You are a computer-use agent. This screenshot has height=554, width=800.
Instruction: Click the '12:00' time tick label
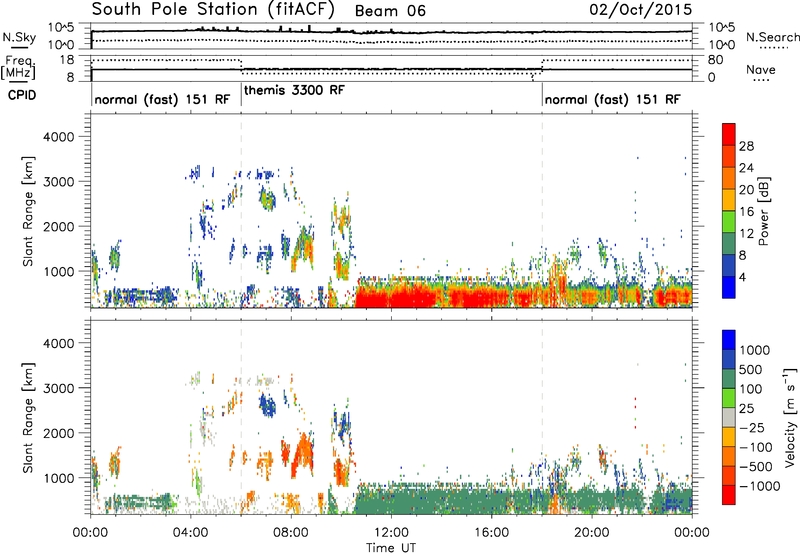391,533
